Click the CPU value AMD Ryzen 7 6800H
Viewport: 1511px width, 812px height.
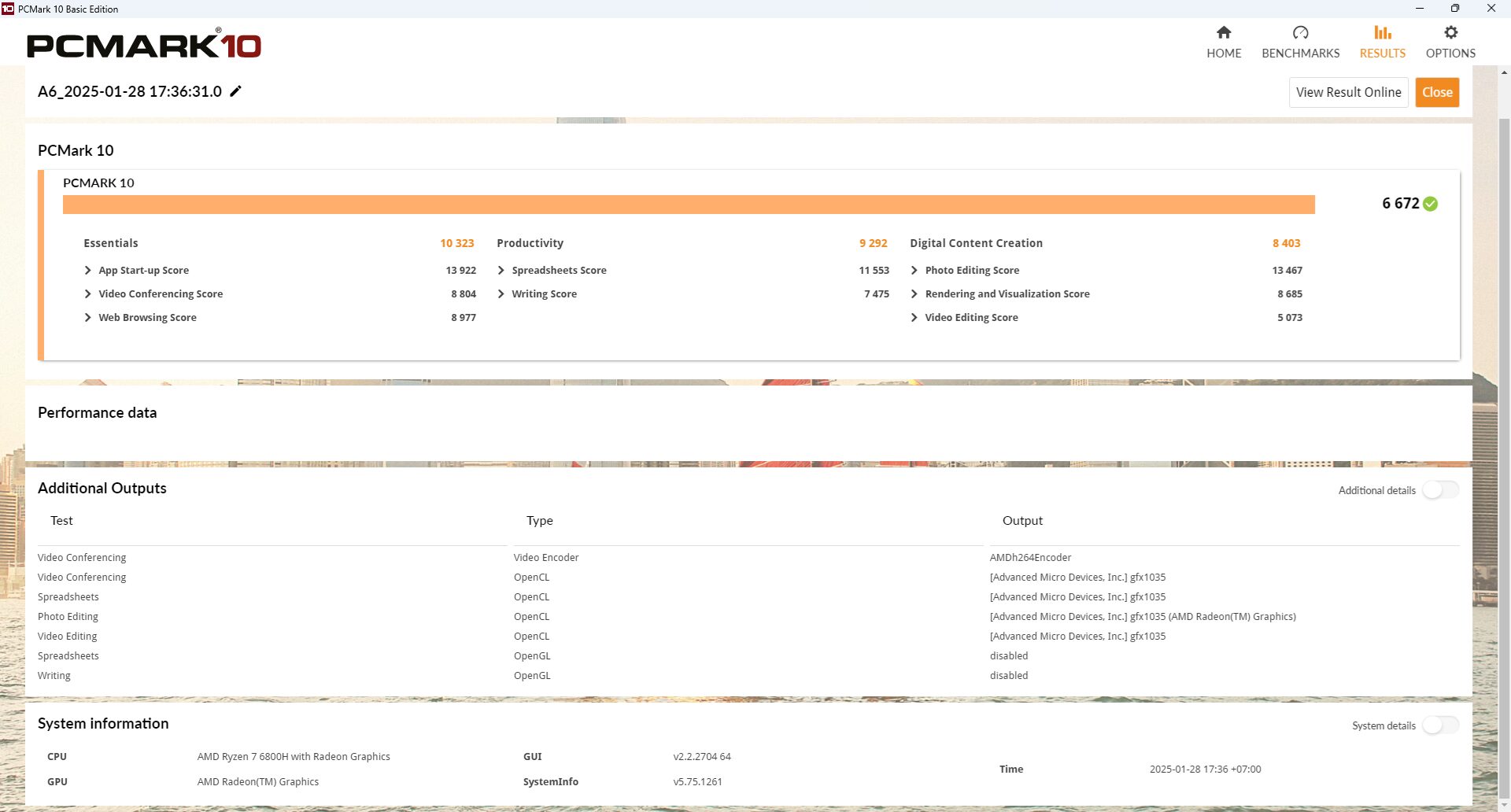point(294,756)
